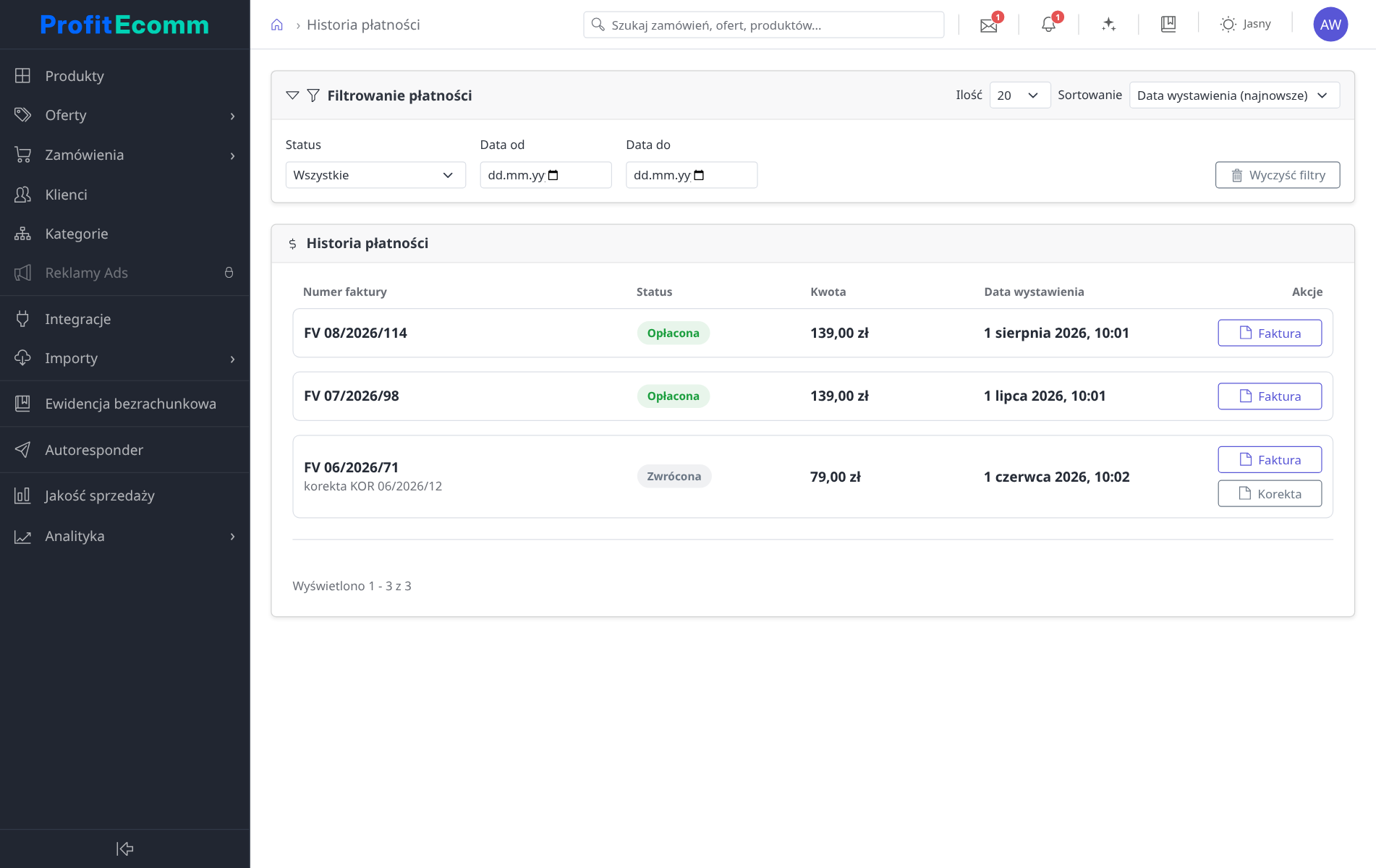Click the funnel filter icon
Viewport: 1389px width, 868px height.
pyautogui.click(x=313, y=95)
